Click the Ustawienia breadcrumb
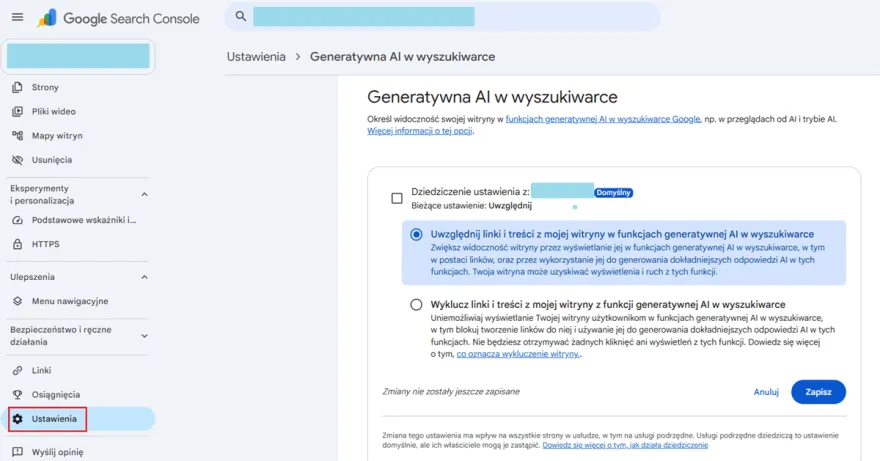The height and width of the screenshot is (461, 880). coord(256,57)
